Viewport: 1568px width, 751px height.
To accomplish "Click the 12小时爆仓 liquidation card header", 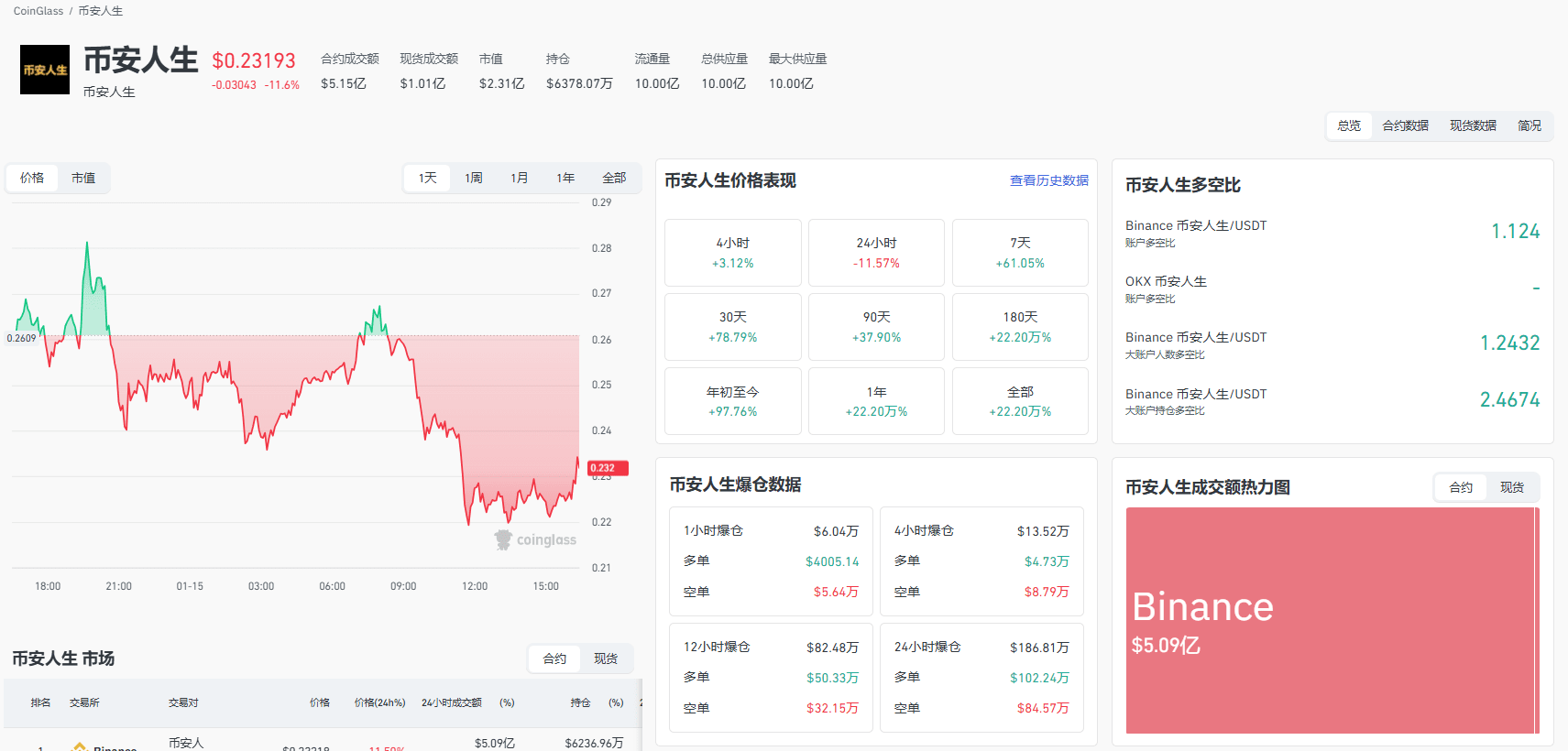I will pyautogui.click(x=717, y=647).
